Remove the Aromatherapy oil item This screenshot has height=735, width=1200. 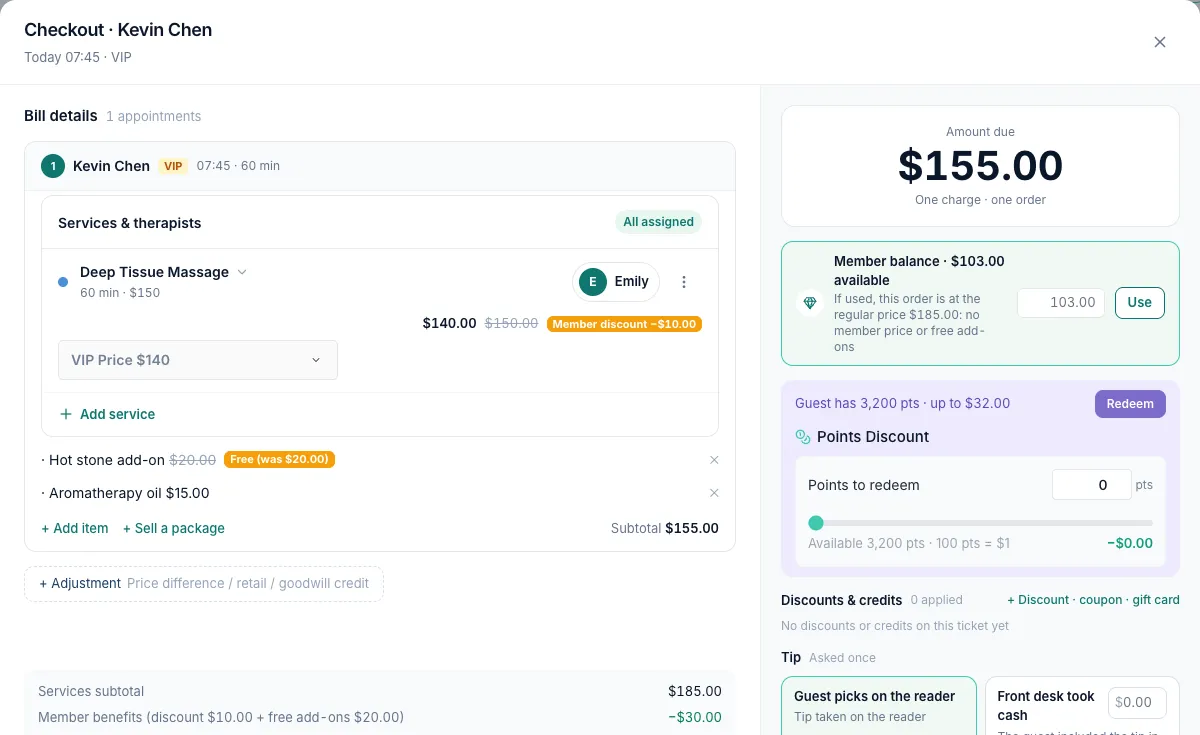pyautogui.click(x=714, y=493)
